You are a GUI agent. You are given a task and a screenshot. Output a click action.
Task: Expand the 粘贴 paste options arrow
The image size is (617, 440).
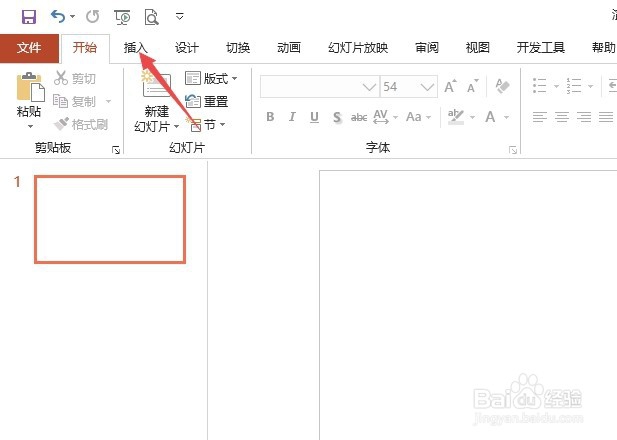point(30,126)
